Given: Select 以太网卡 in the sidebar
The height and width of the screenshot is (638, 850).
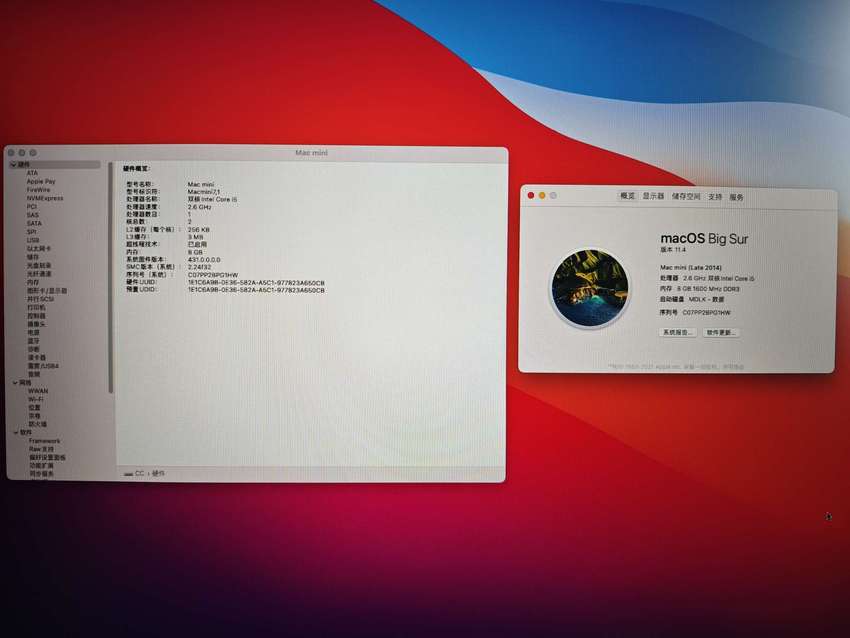Looking at the screenshot, I should tap(38, 249).
